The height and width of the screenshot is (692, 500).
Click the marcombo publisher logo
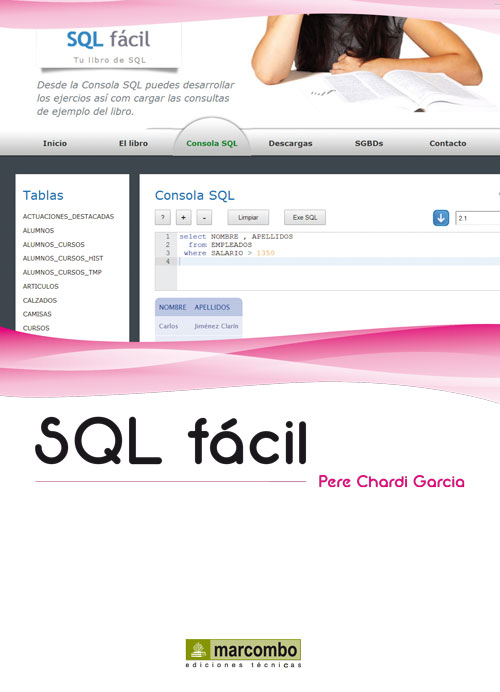pos(243,653)
